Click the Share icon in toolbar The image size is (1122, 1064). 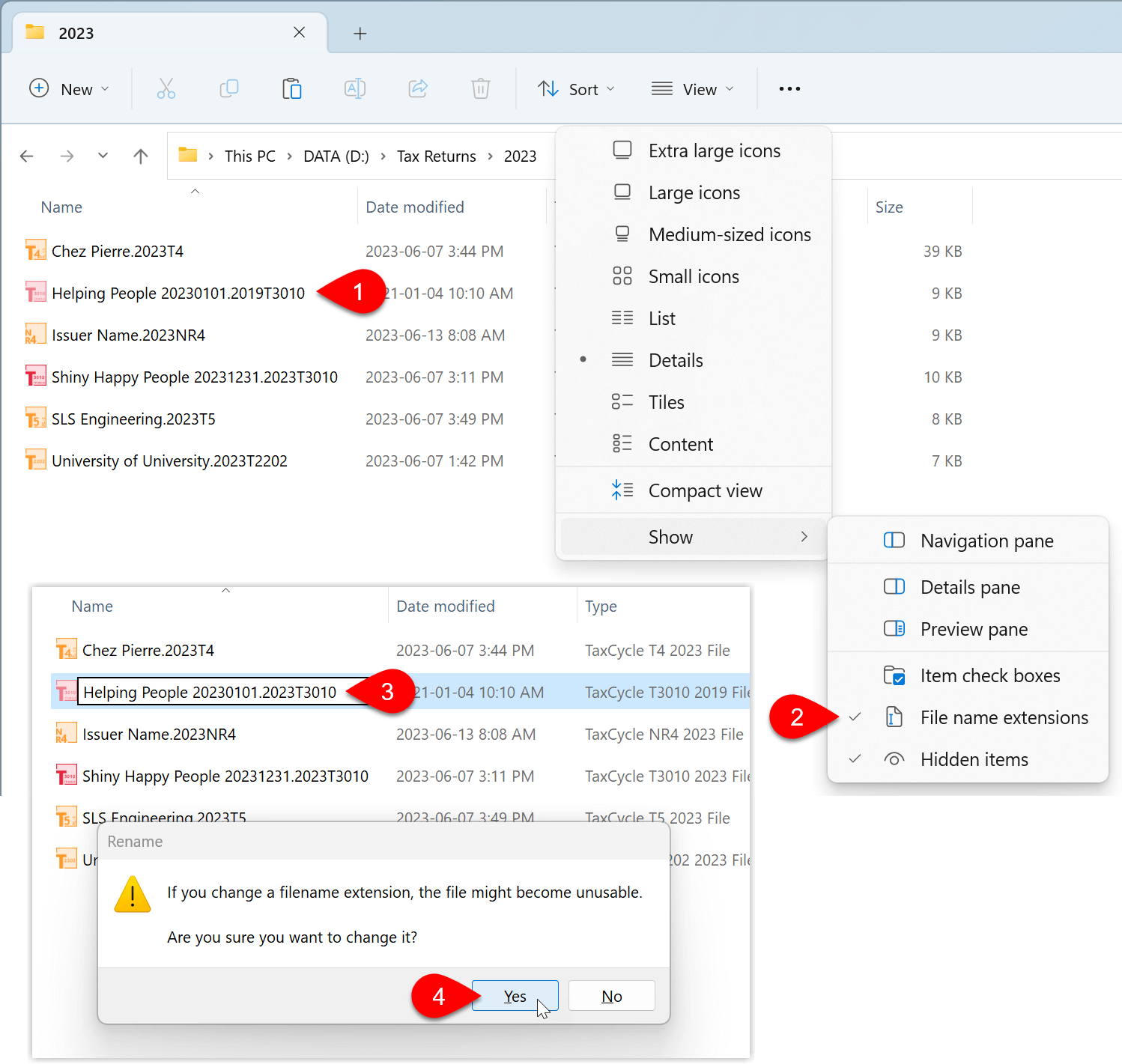click(x=418, y=89)
